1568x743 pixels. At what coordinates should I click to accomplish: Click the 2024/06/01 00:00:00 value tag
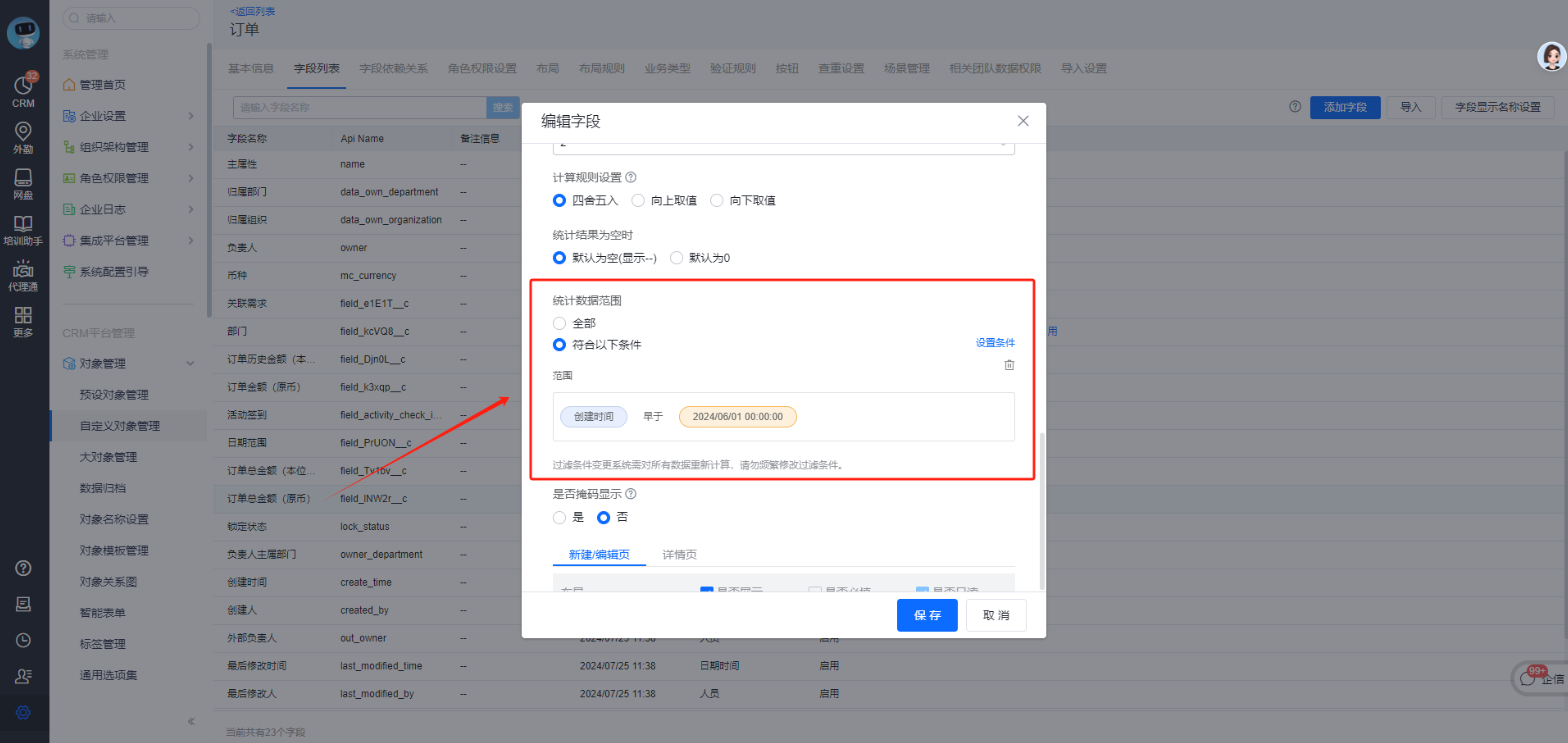[x=738, y=416]
